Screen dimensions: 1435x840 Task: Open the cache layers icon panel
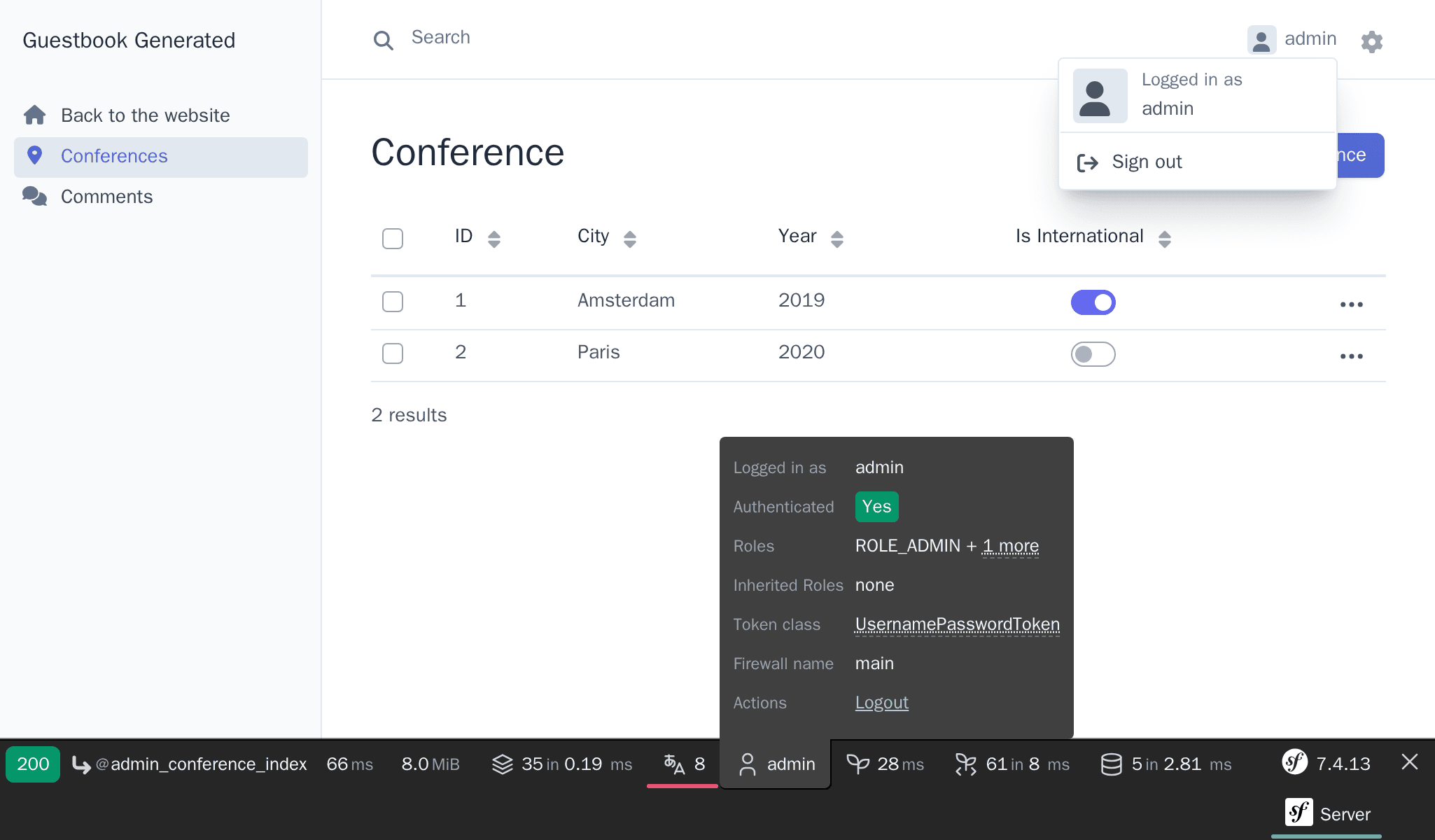(x=502, y=764)
